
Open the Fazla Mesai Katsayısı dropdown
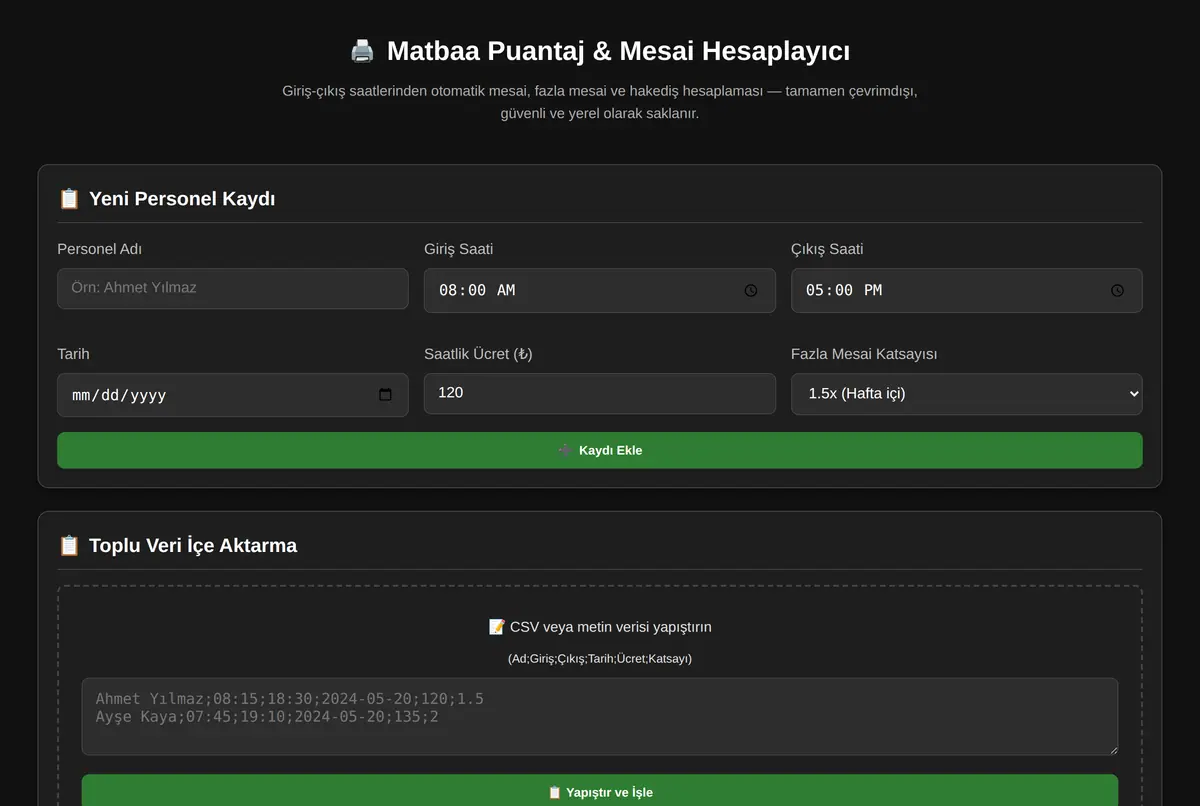pyautogui.click(x=966, y=394)
